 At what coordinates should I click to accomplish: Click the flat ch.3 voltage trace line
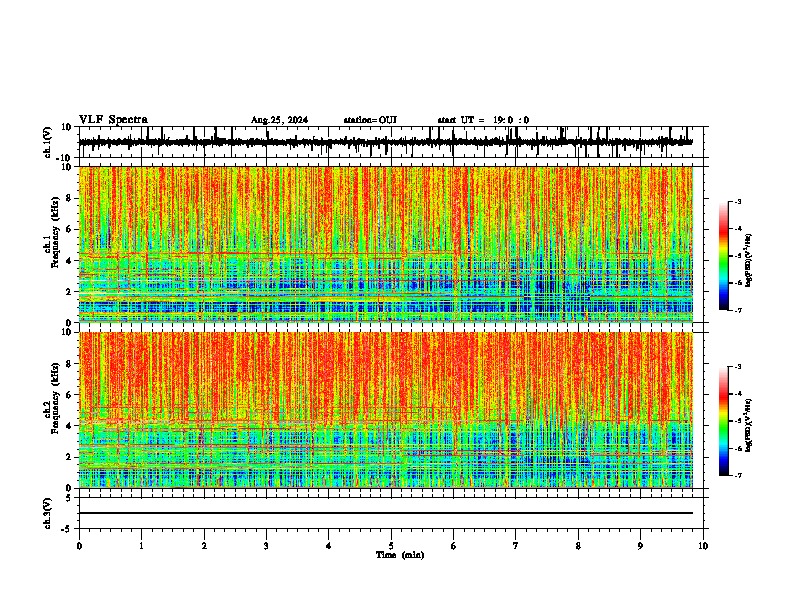(386, 513)
